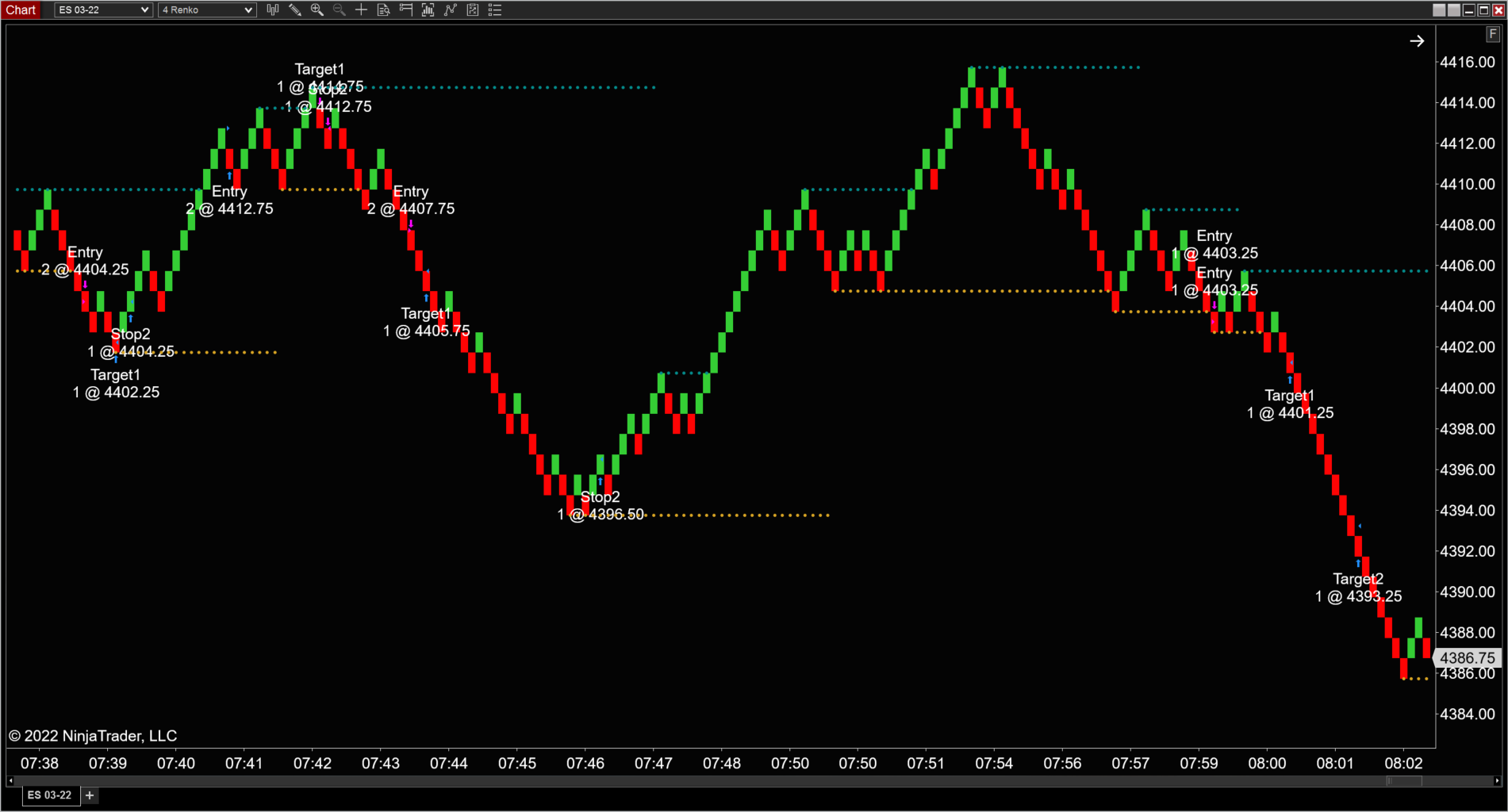Click the horizontal scrollbar thumb
This screenshot has height=812, width=1508.
(x=1404, y=781)
